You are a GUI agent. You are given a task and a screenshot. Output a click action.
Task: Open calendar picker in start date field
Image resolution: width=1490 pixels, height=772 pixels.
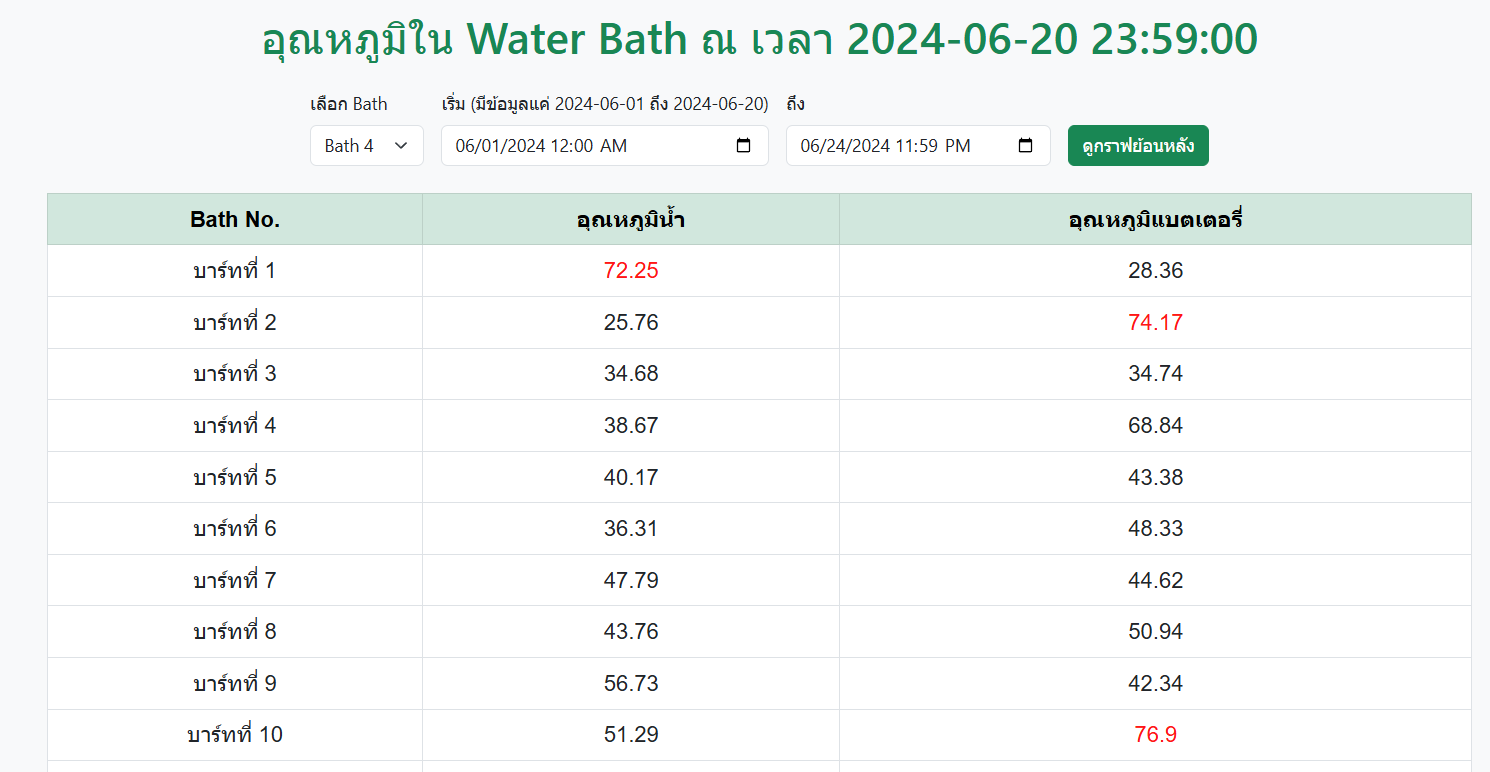743,146
